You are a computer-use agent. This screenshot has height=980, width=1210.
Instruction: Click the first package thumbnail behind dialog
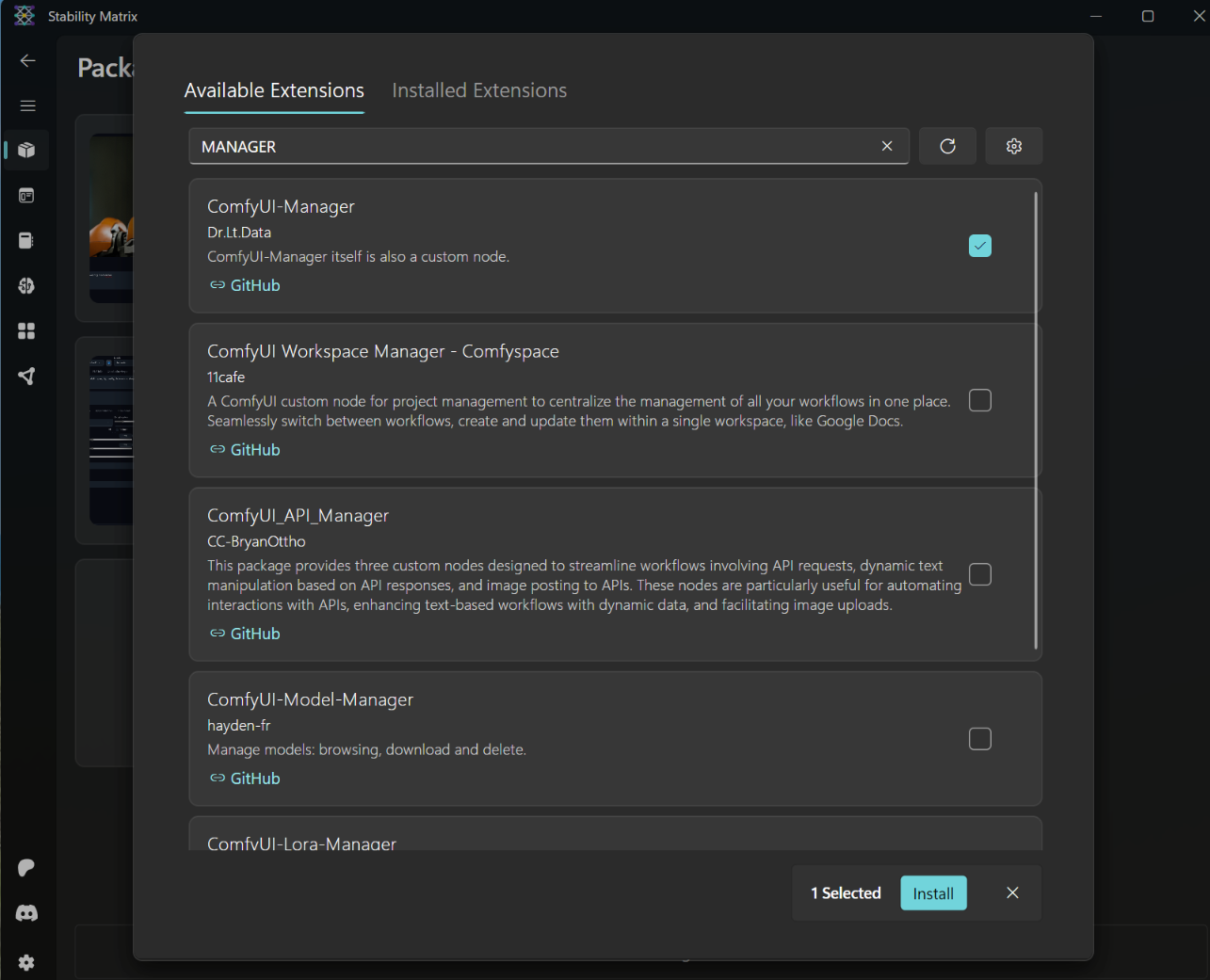point(111,218)
